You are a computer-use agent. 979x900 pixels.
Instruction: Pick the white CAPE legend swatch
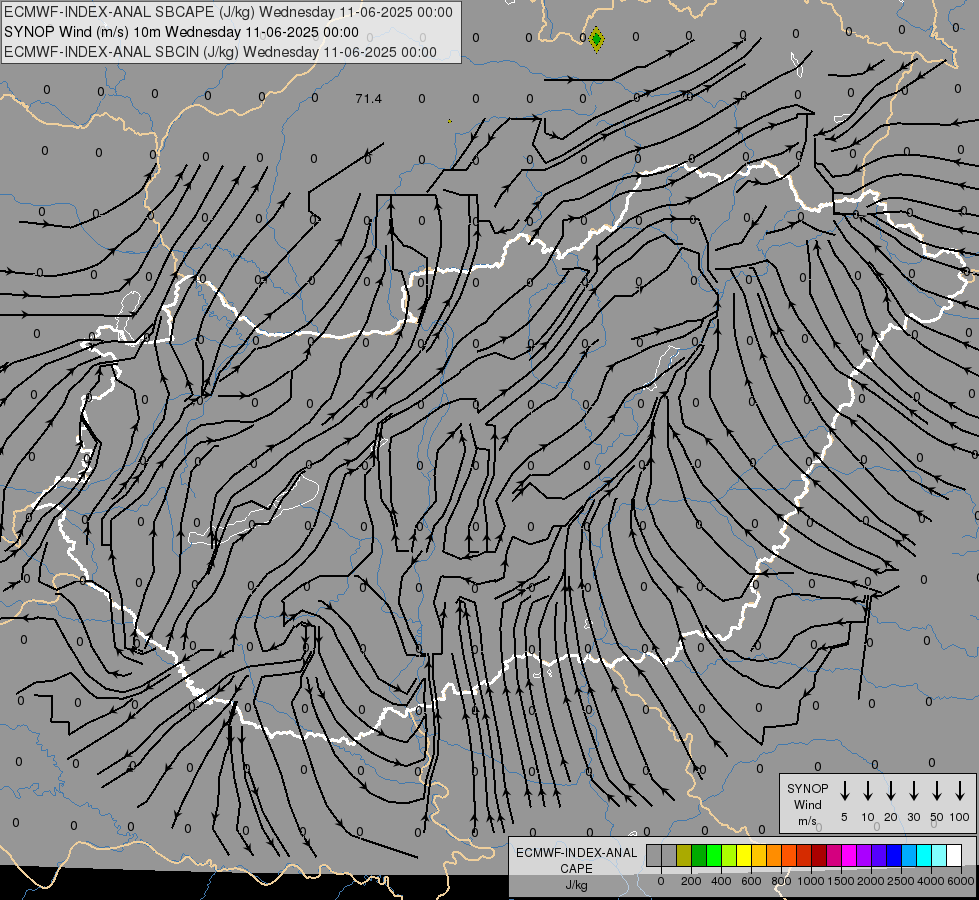click(x=955, y=856)
